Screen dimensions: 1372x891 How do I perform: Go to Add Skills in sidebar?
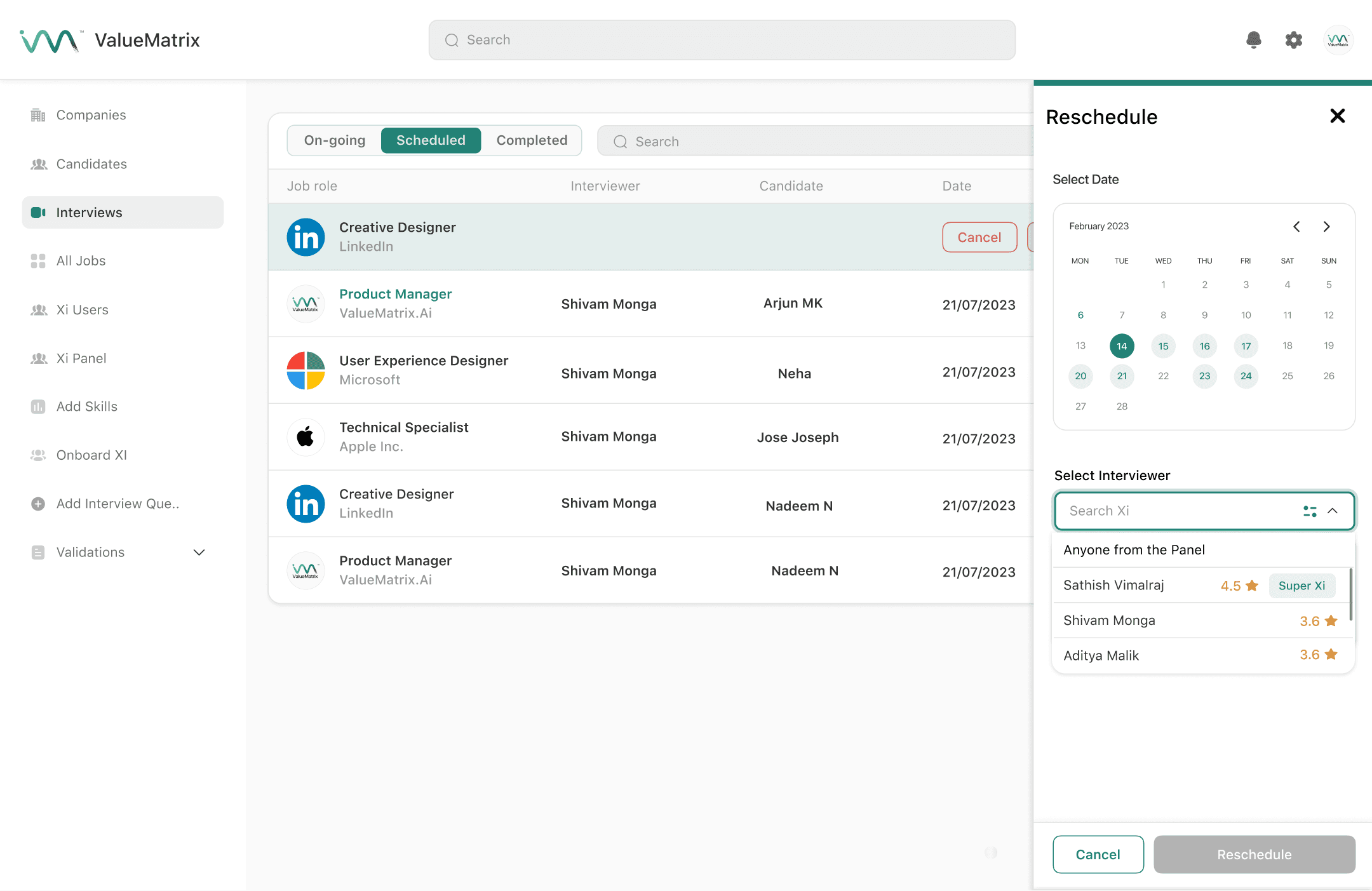pyautogui.click(x=87, y=406)
